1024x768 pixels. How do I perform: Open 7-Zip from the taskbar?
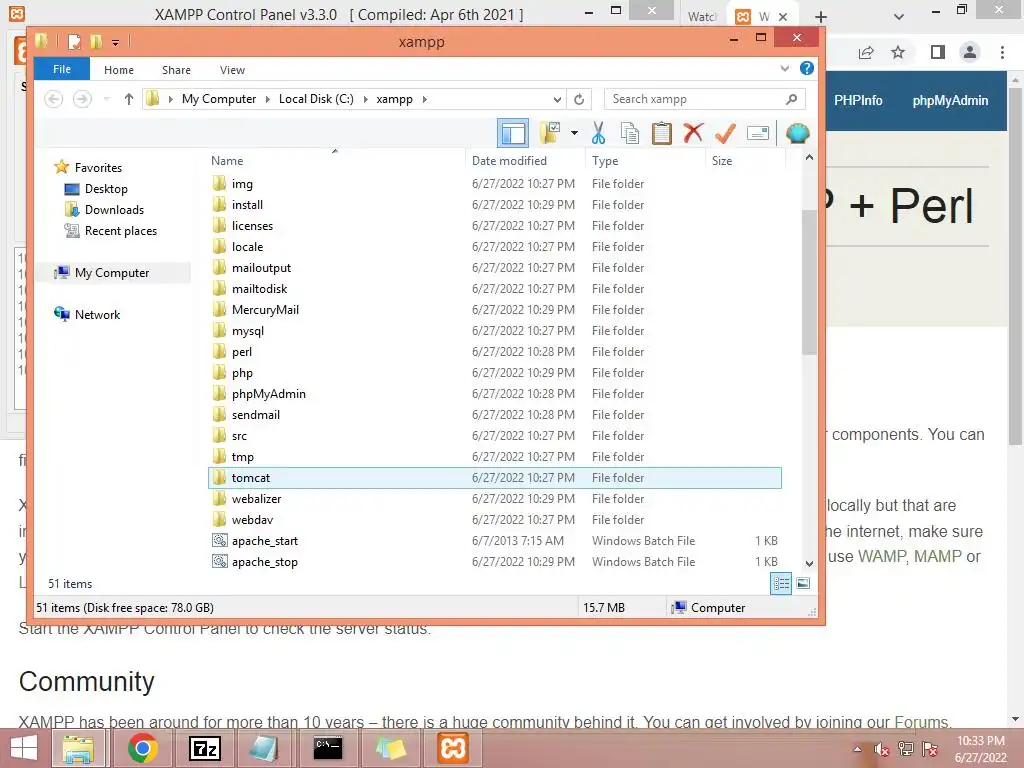pos(204,748)
